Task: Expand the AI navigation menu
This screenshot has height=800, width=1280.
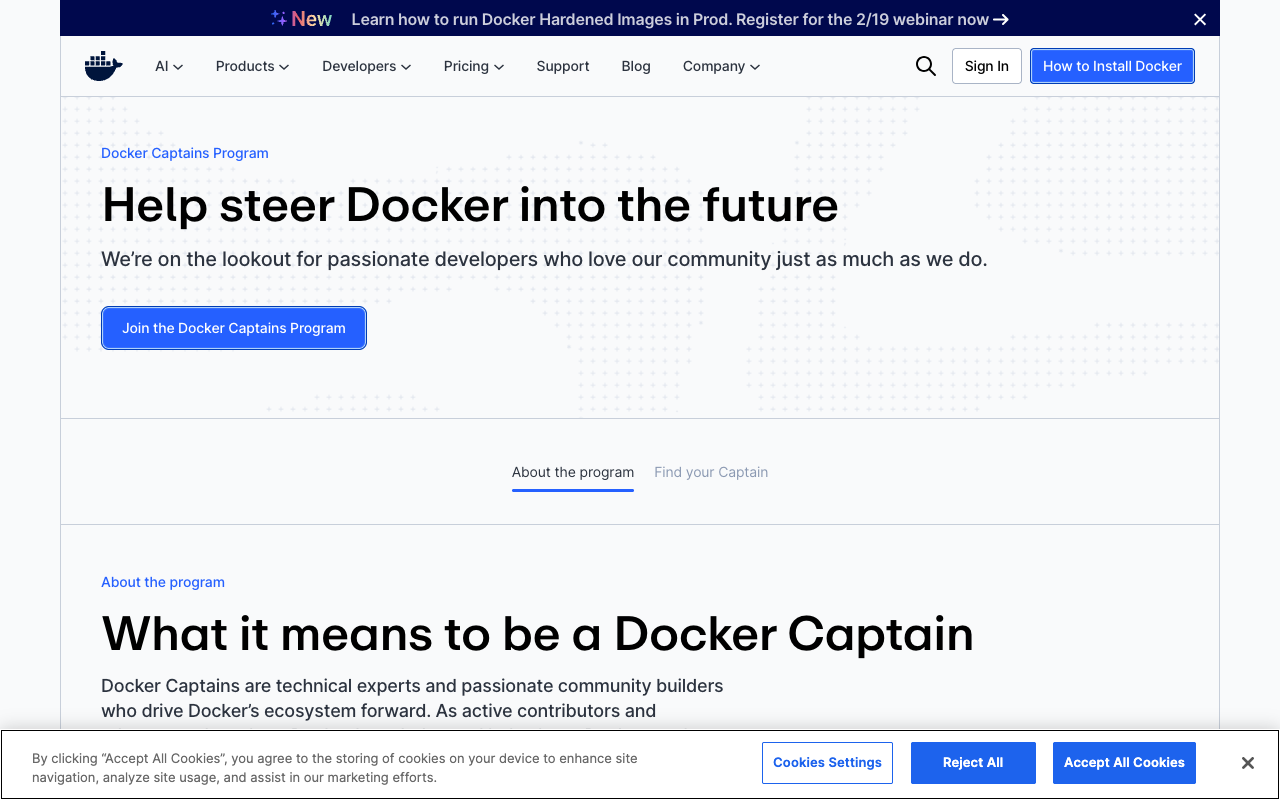Action: (168, 66)
